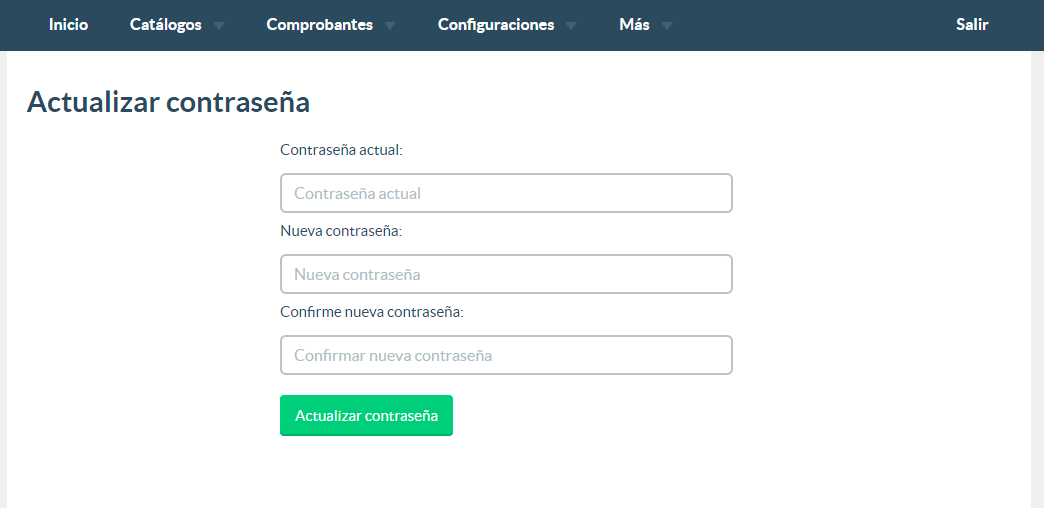Expand the Catálogos dropdown arrow
The width and height of the screenshot is (1044, 508).
coord(219,26)
